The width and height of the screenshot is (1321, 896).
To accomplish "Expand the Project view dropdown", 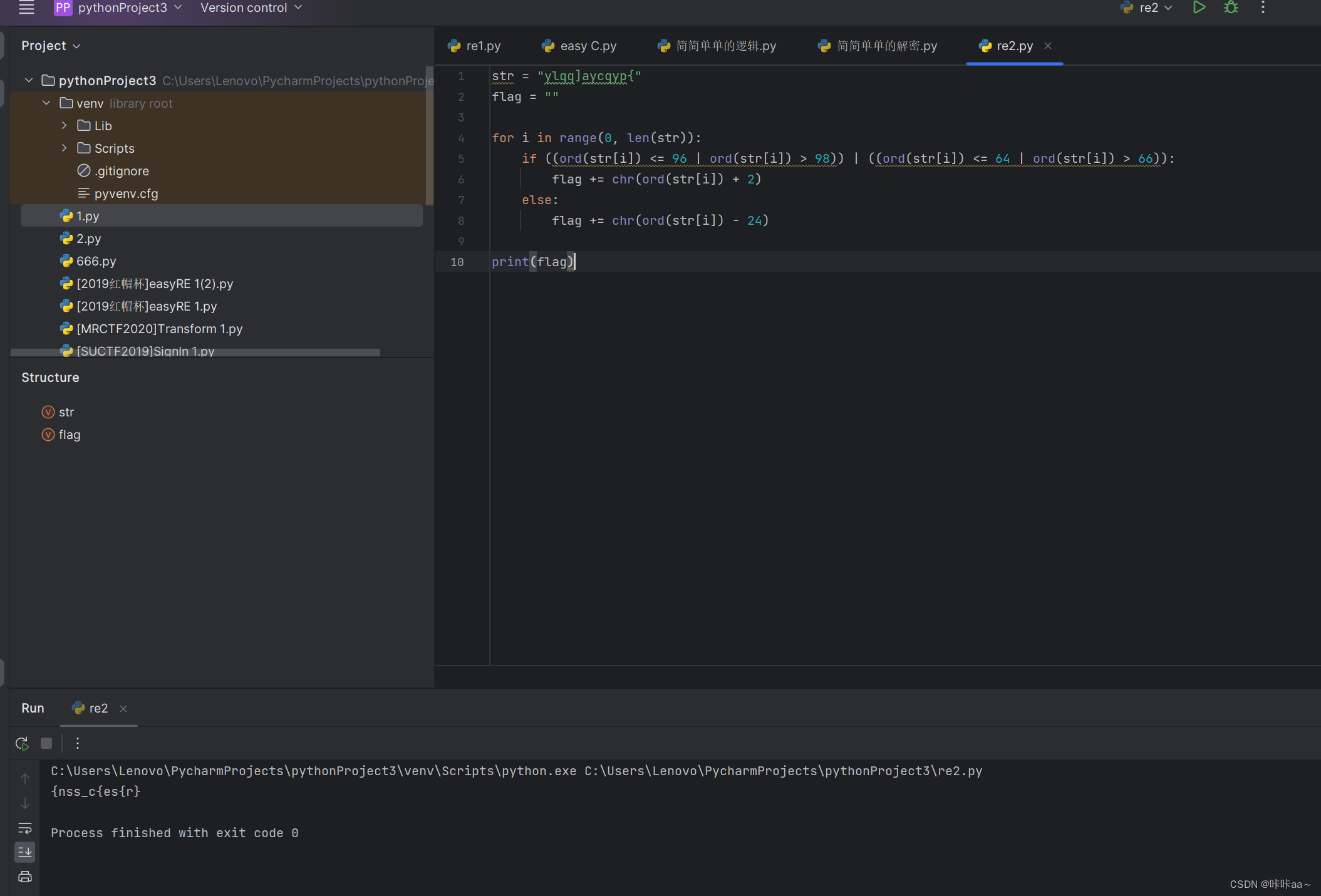I will 51,46.
